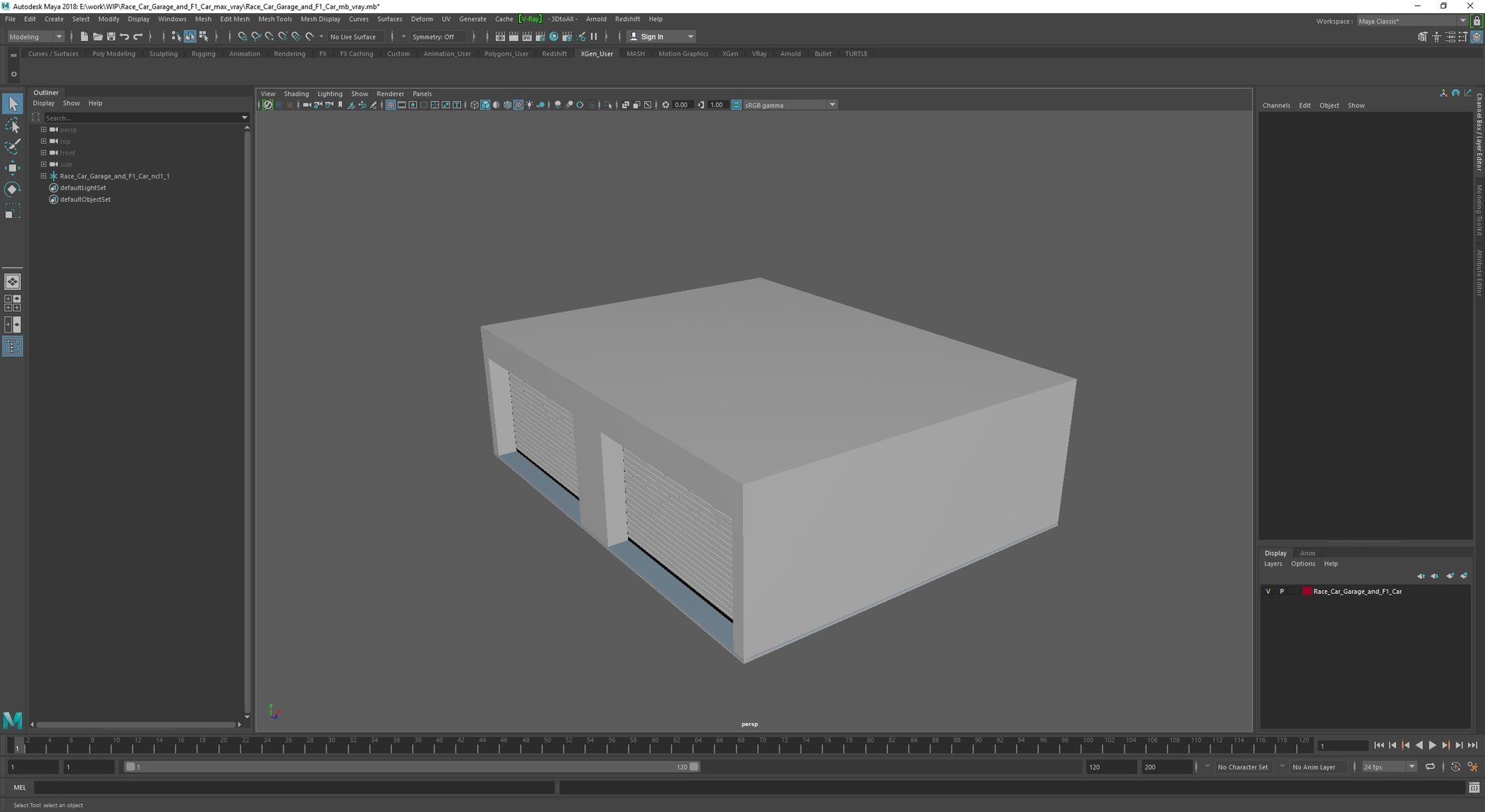
Task: Click the red layer color swatch
Action: (1307, 592)
